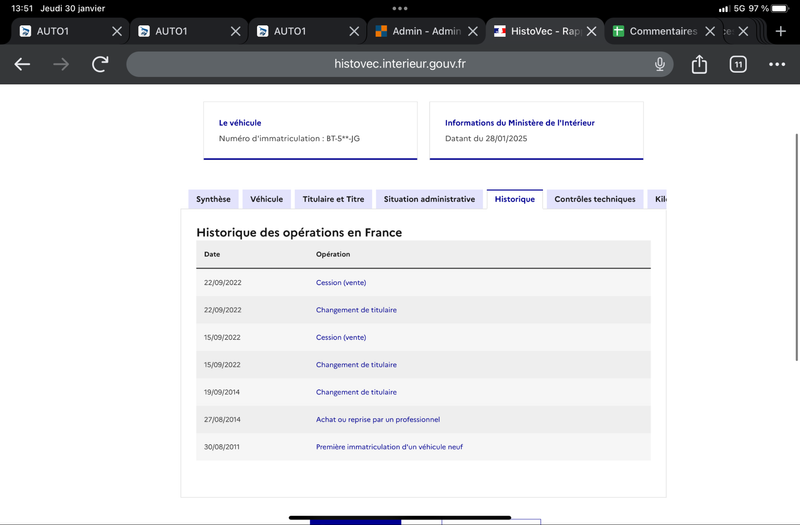Click the page vertical scrollbar

point(796,247)
